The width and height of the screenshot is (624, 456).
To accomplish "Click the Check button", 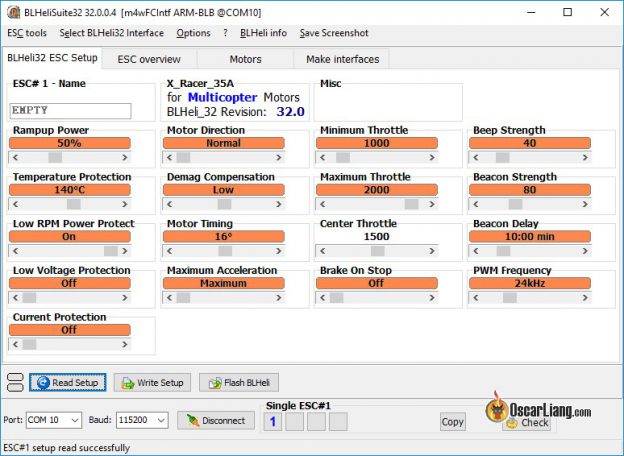I will (526, 423).
